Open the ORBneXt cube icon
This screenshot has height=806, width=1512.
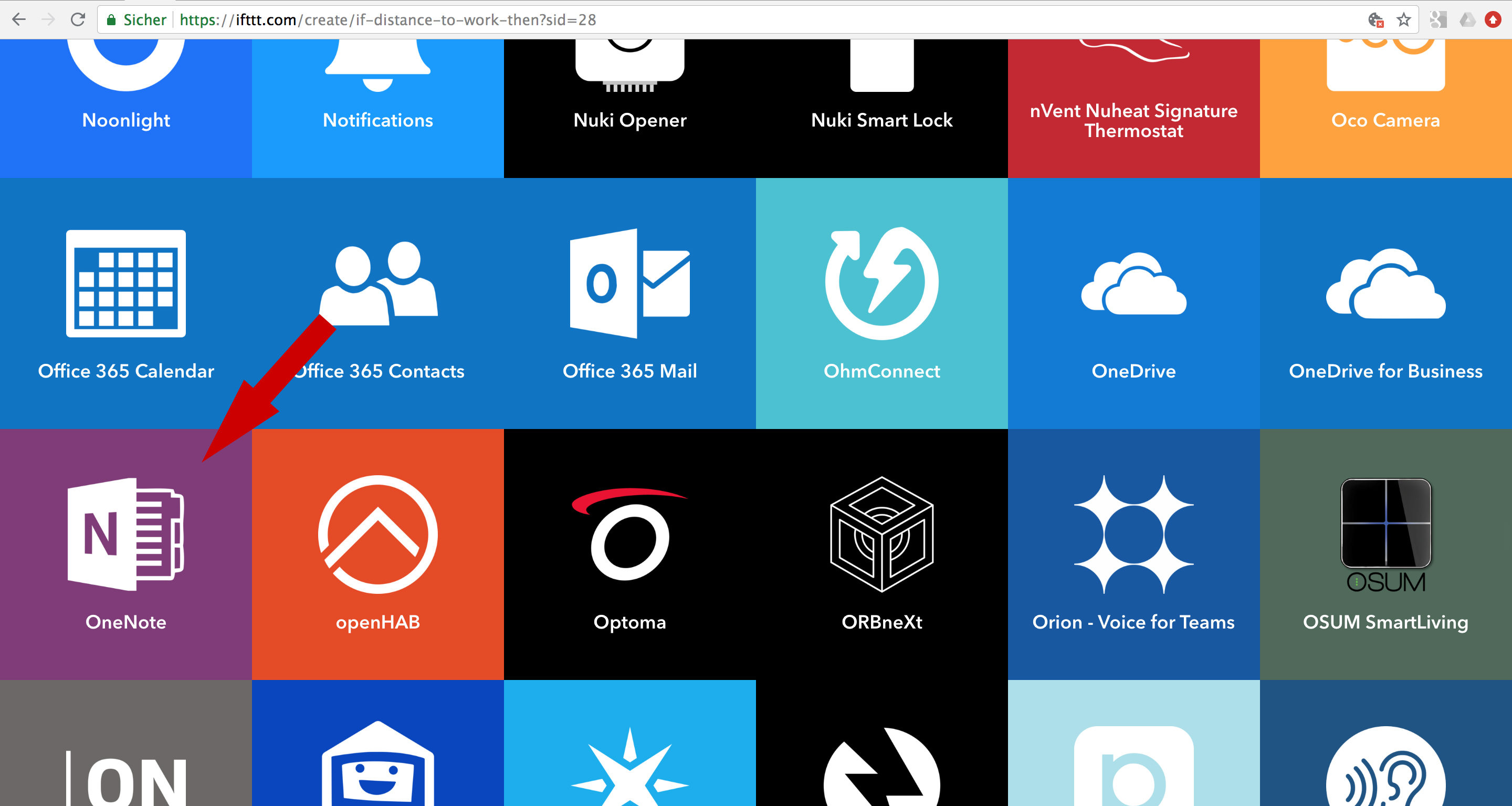[x=881, y=534]
